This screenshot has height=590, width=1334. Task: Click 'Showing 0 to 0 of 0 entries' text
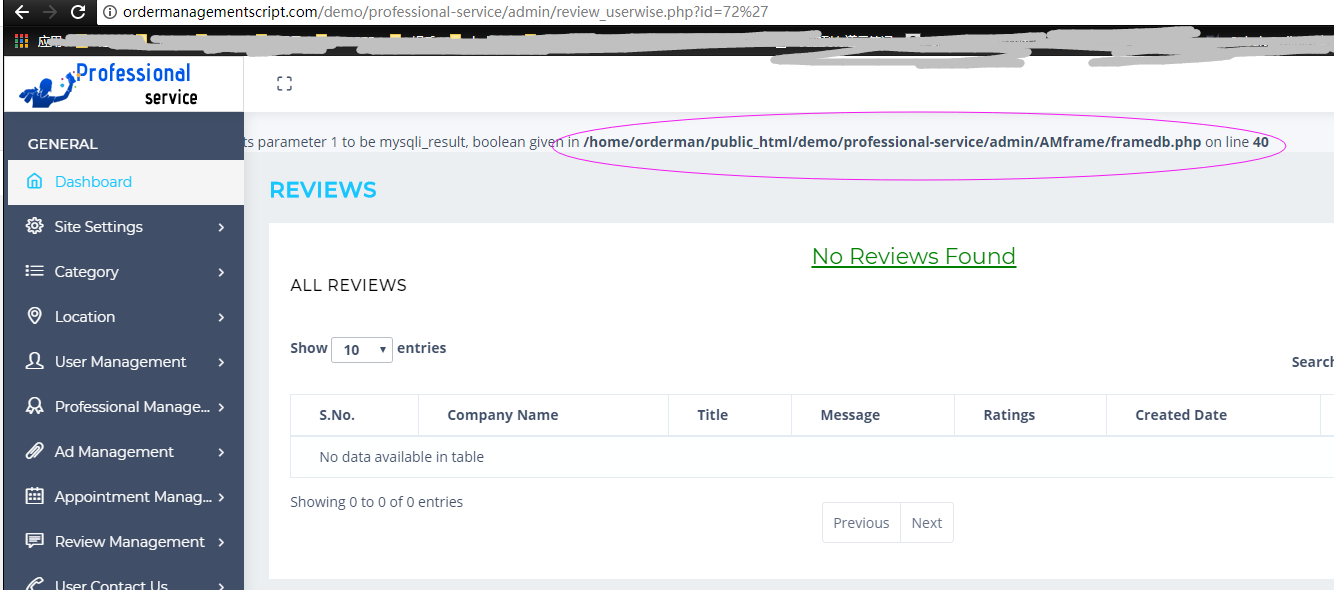(377, 502)
